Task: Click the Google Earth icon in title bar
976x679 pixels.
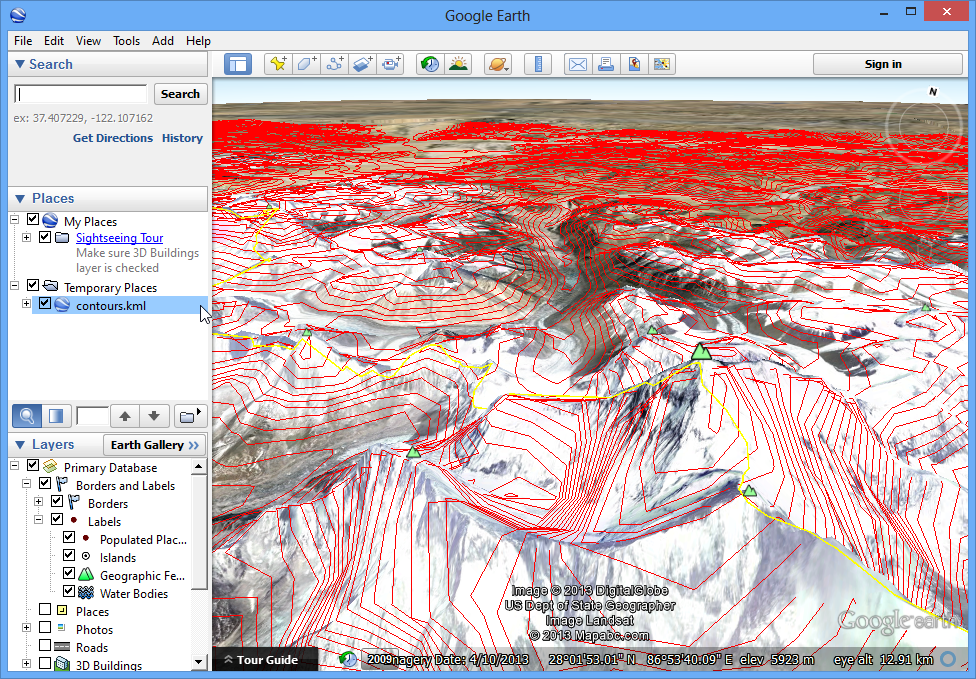Action: pyautogui.click(x=17, y=15)
